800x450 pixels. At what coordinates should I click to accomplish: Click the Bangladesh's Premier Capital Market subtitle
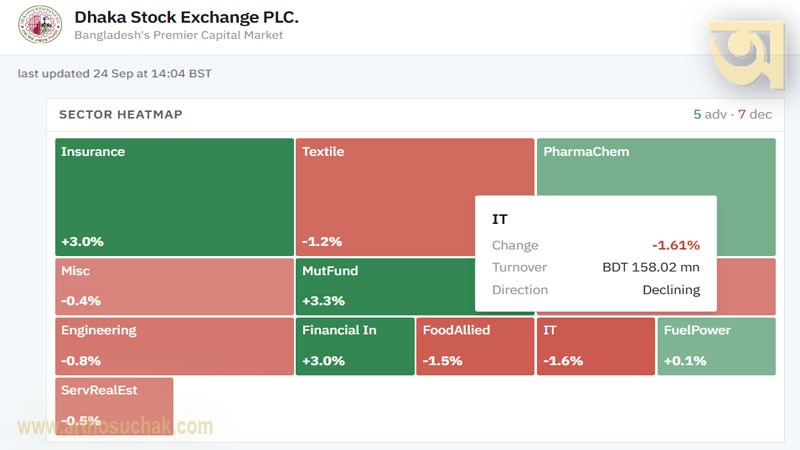(179, 35)
